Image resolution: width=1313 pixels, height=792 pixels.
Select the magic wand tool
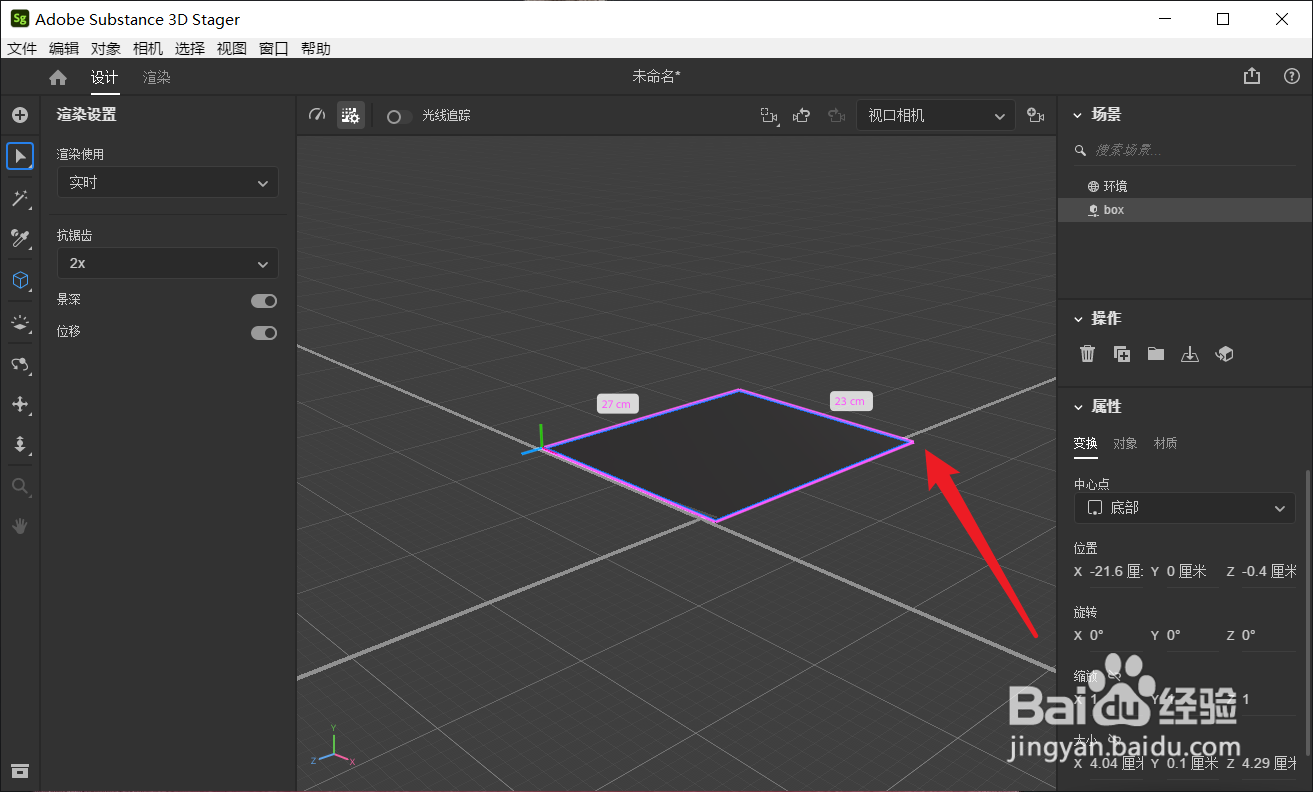coord(20,198)
